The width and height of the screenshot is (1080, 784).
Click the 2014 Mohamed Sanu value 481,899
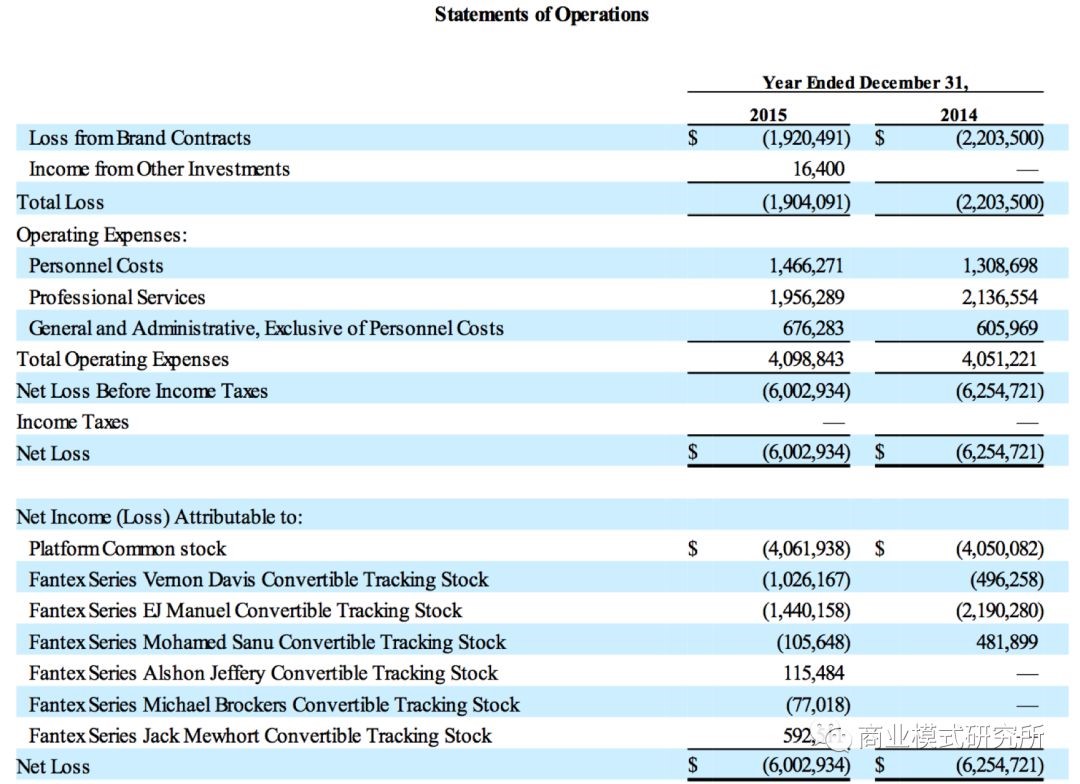[1007, 643]
